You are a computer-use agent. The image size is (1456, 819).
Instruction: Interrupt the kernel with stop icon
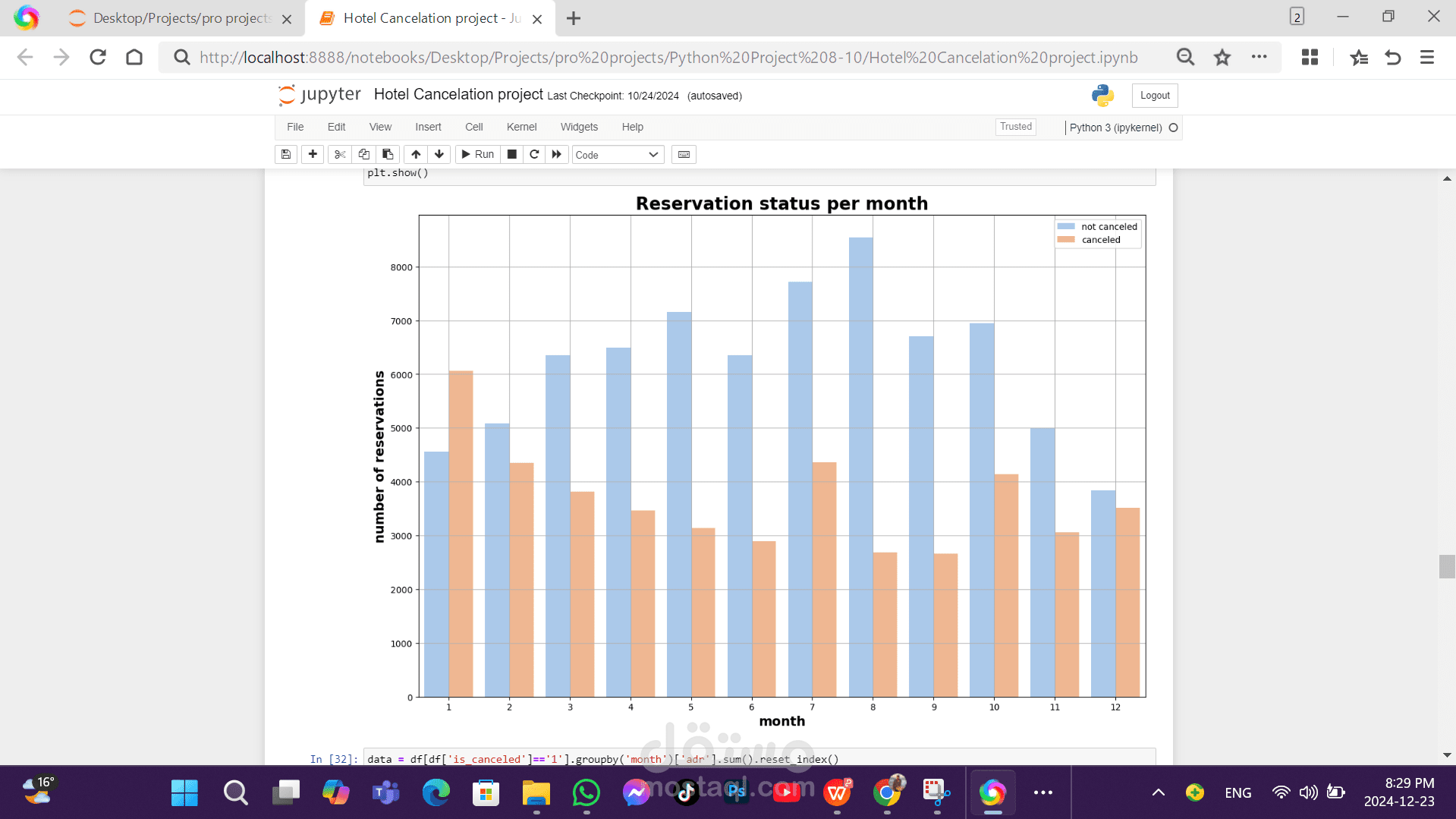point(512,155)
